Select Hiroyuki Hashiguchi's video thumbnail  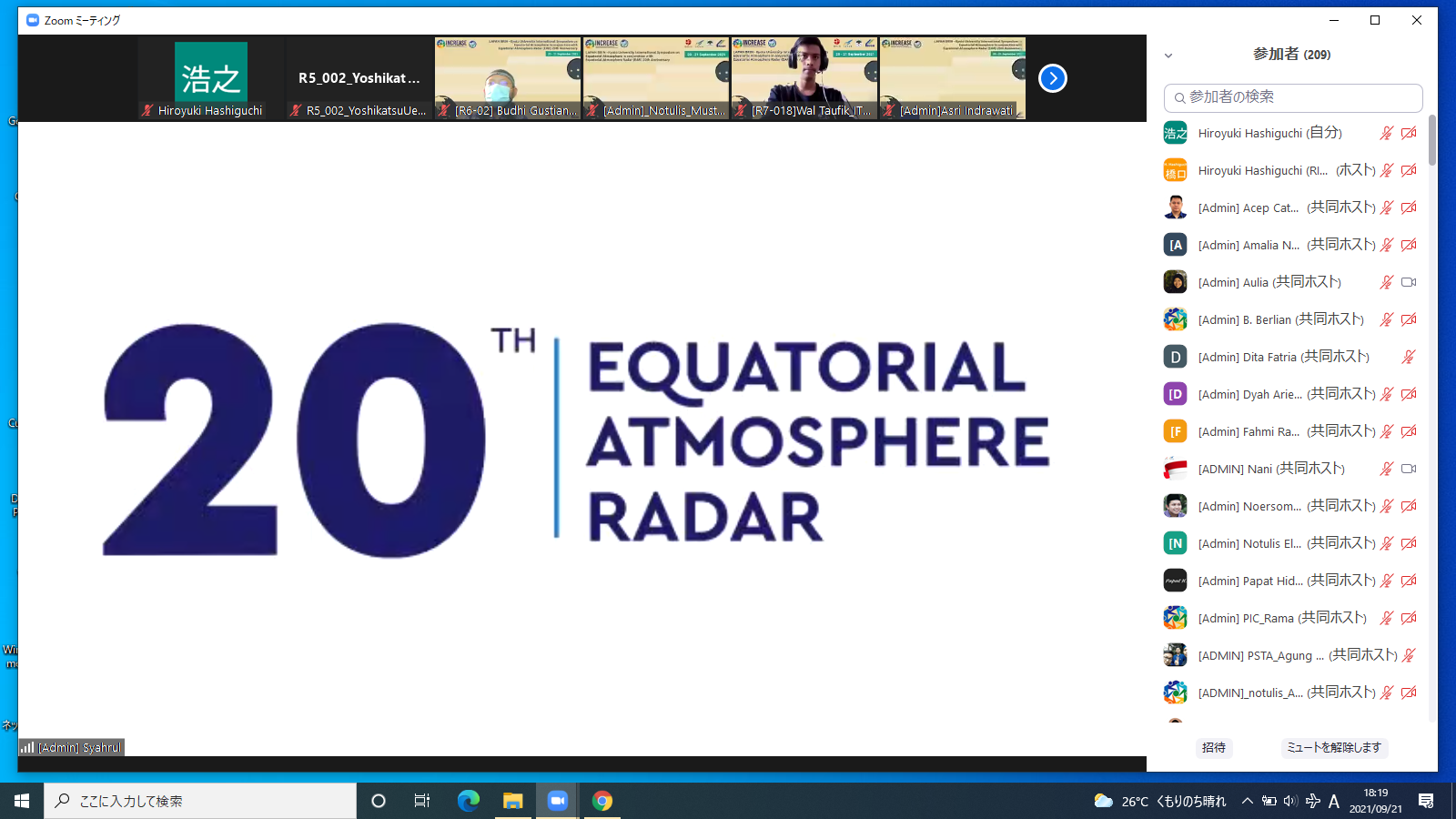(x=211, y=78)
